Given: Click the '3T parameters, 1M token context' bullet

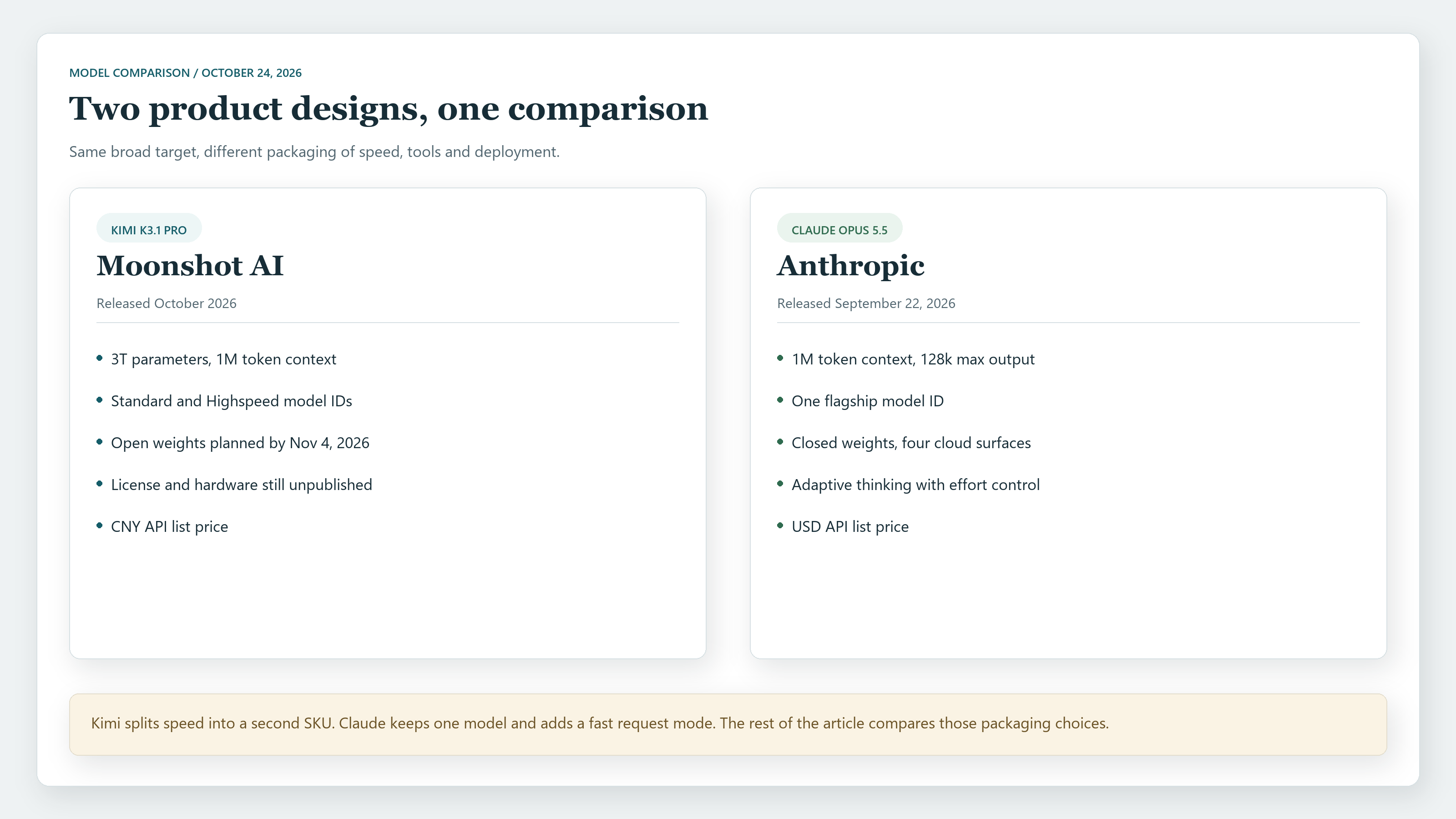Looking at the screenshot, I should pos(223,359).
